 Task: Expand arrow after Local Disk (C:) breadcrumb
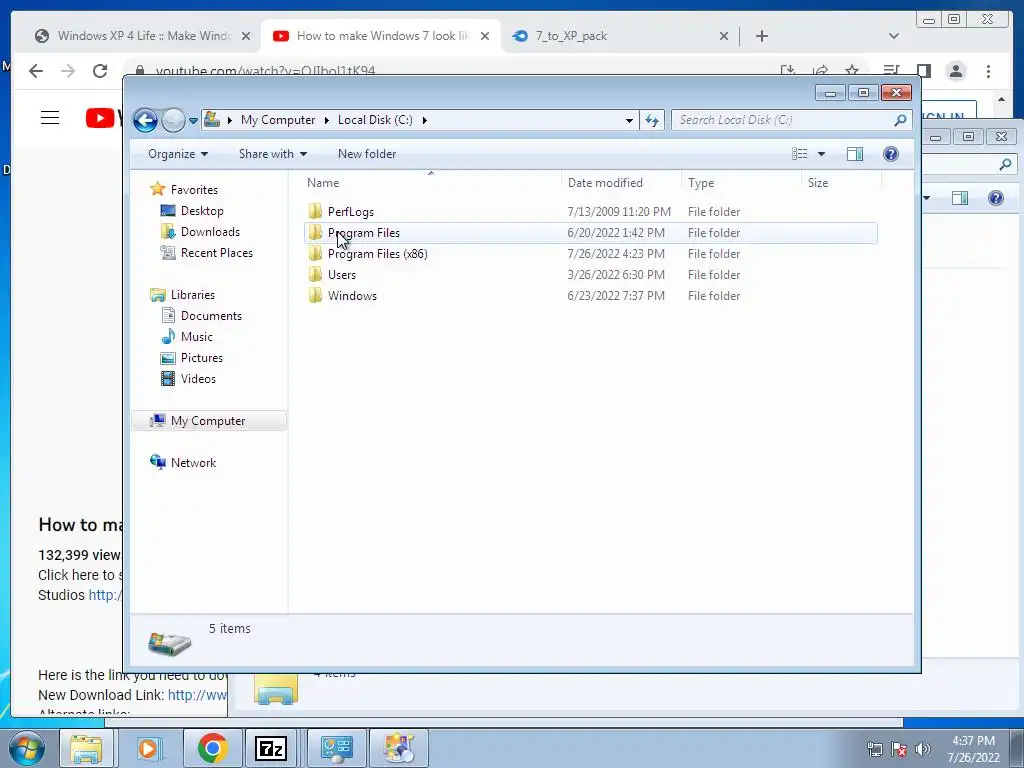coord(424,120)
